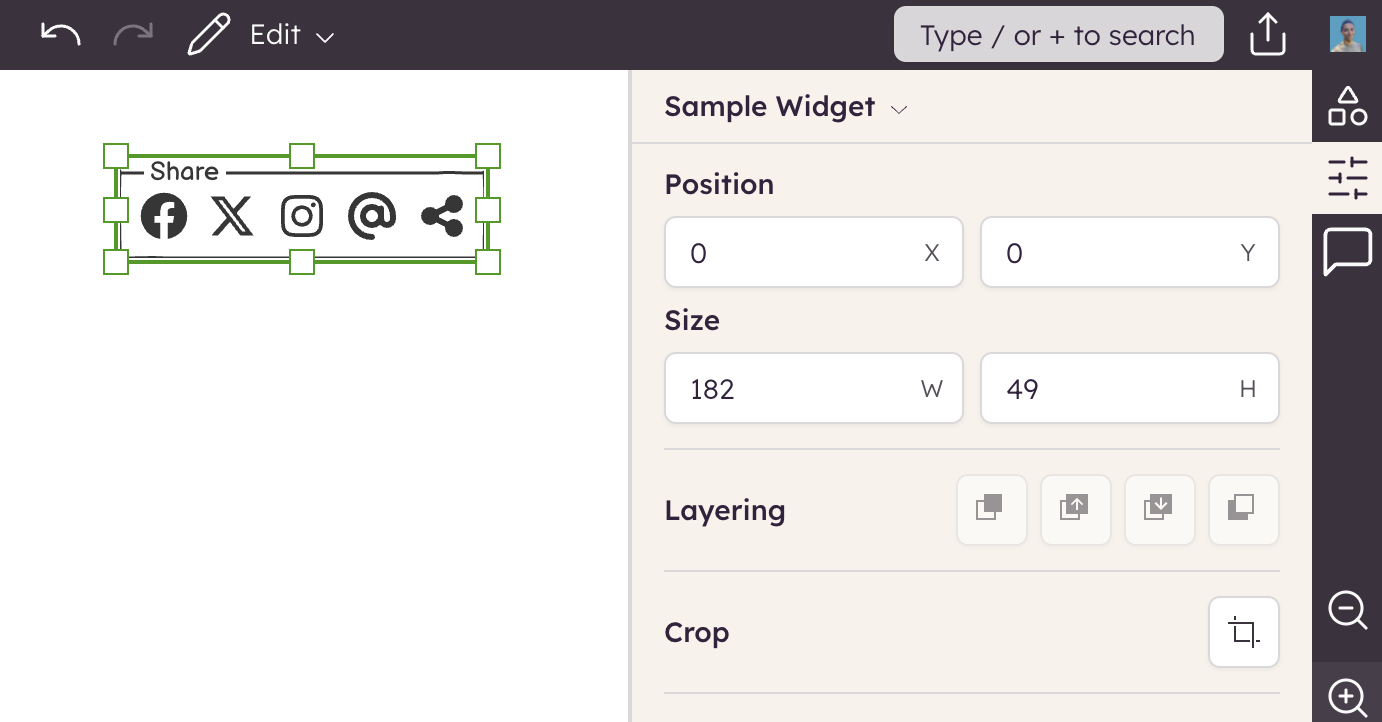1382x722 pixels.
Task: Bring layer to front icon
Action: 991,510
